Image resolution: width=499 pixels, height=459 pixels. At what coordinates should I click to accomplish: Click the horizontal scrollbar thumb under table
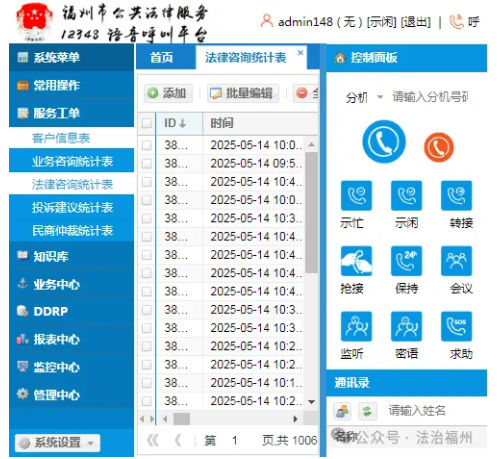[182, 419]
